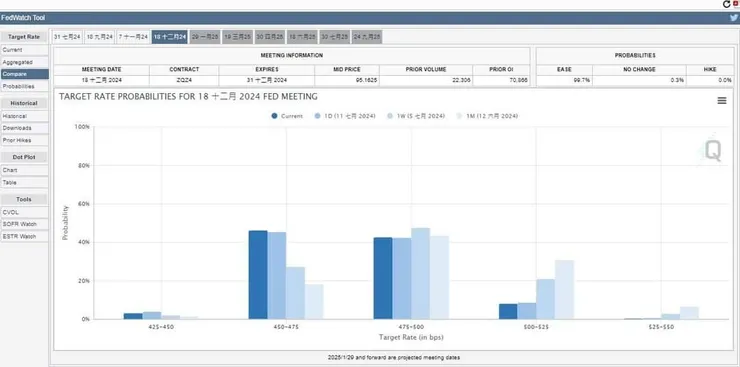Toggle the 1W (5 七月 2024) series

click(415, 116)
